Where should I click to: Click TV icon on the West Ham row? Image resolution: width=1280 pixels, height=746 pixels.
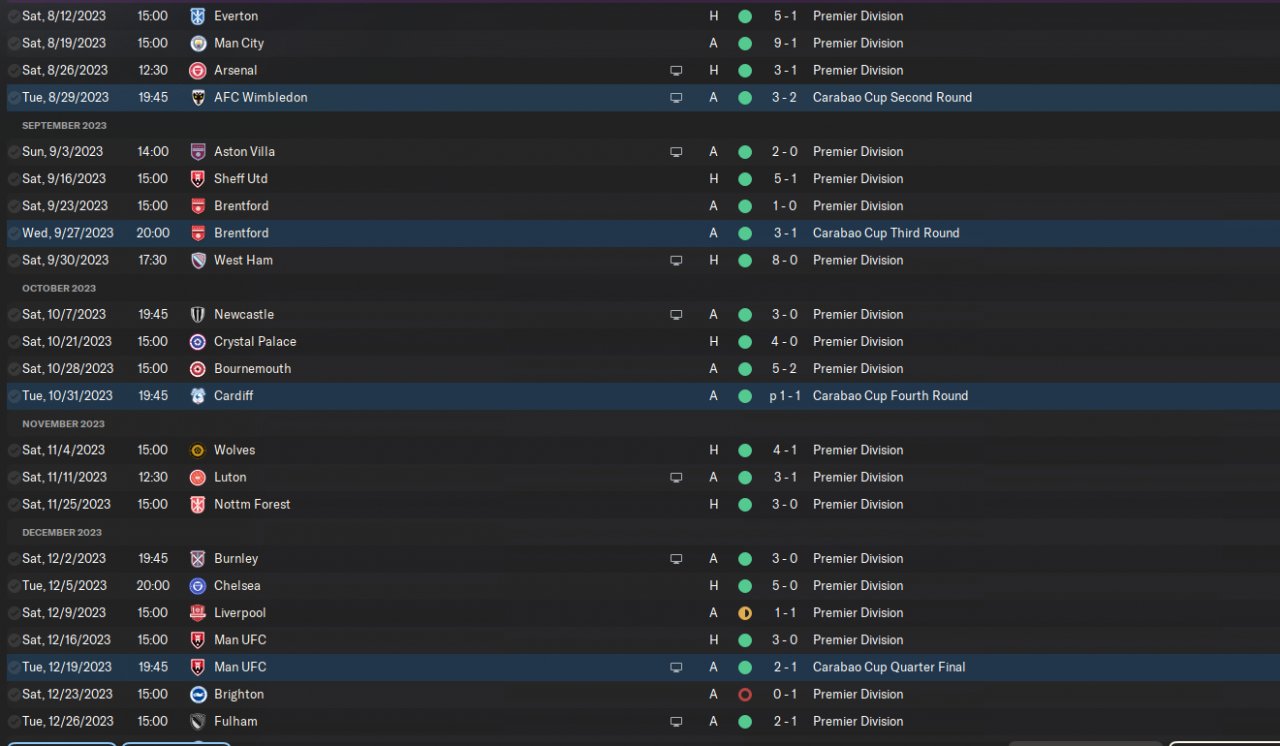coord(676,260)
